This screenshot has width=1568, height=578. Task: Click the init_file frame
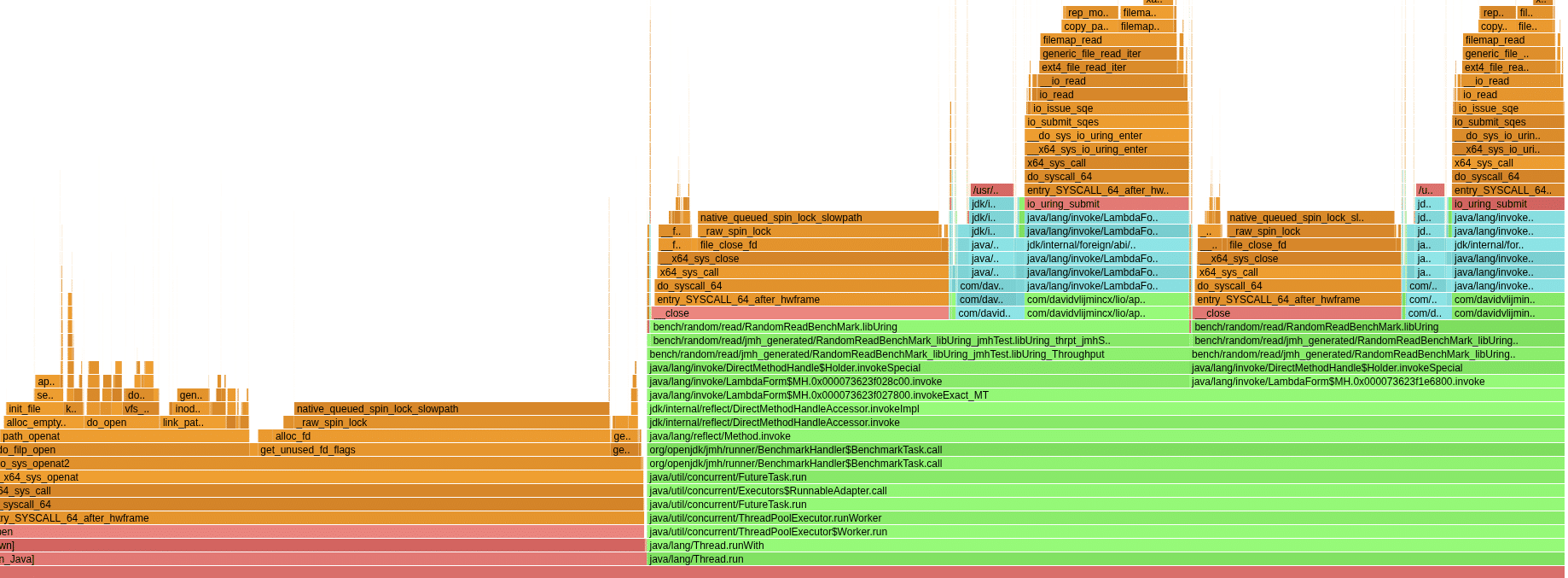click(x=35, y=409)
